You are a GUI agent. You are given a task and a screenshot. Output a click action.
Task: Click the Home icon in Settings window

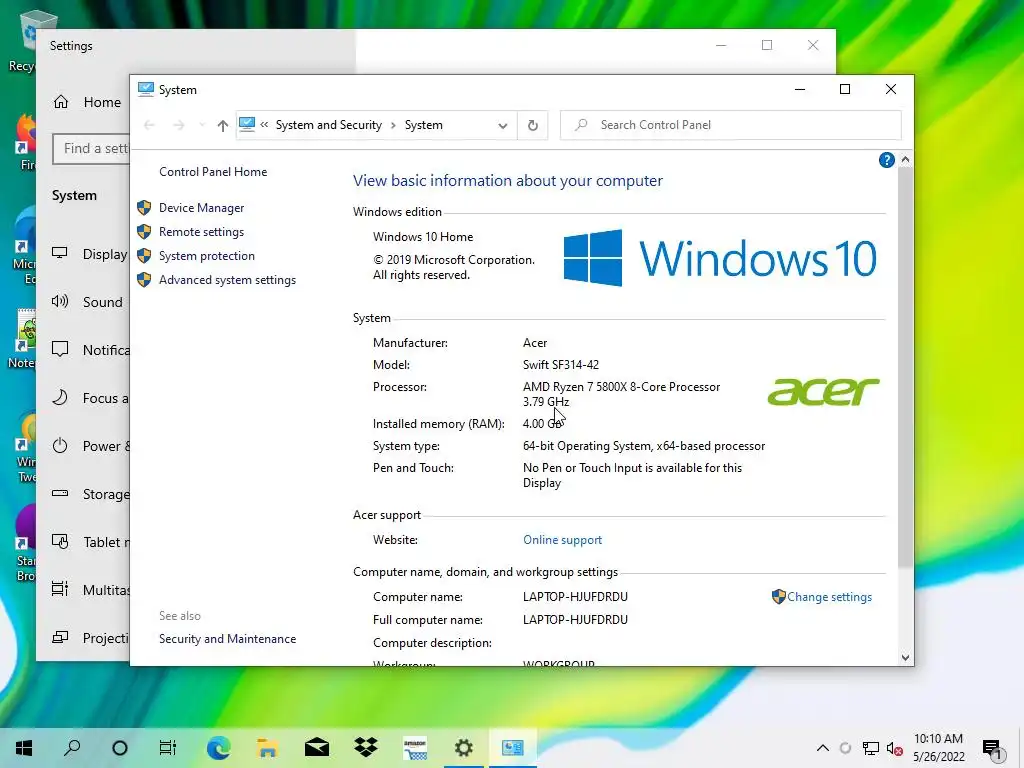tap(61, 102)
